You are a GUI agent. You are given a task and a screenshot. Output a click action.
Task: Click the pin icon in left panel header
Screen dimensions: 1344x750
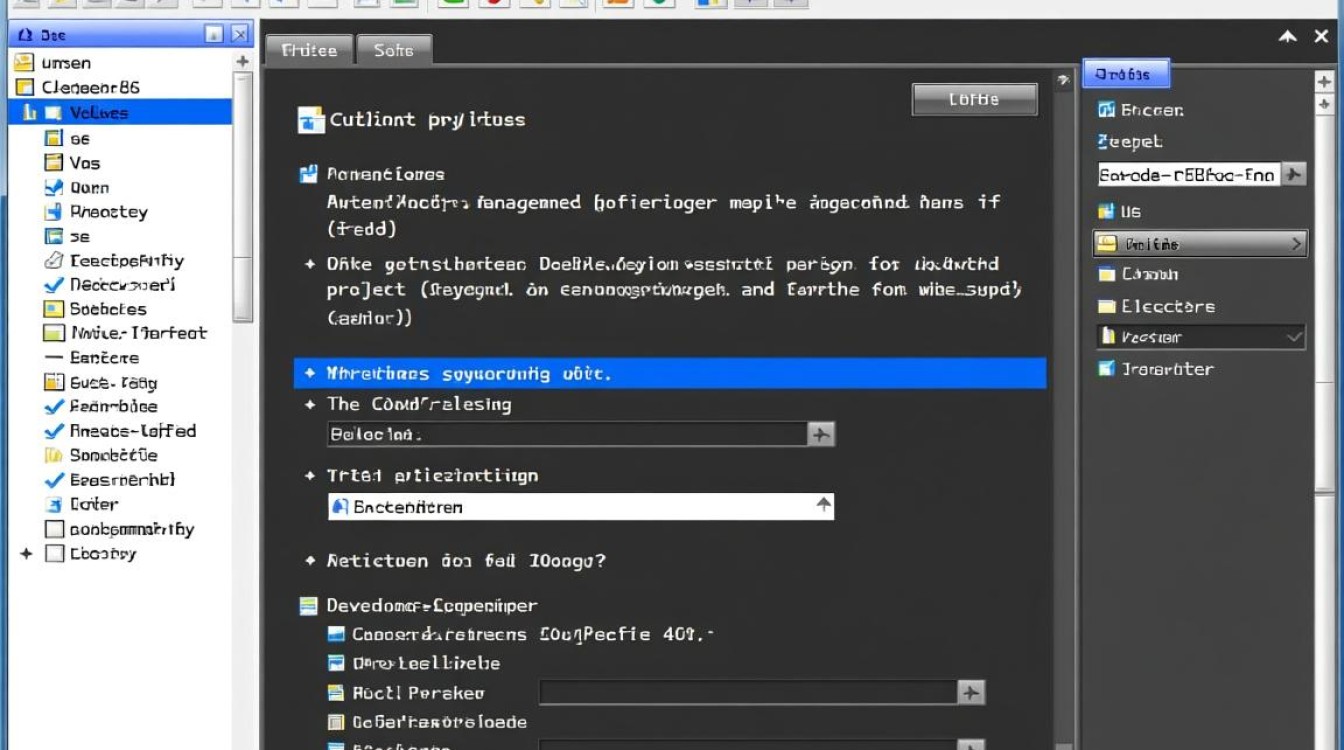click(214, 35)
